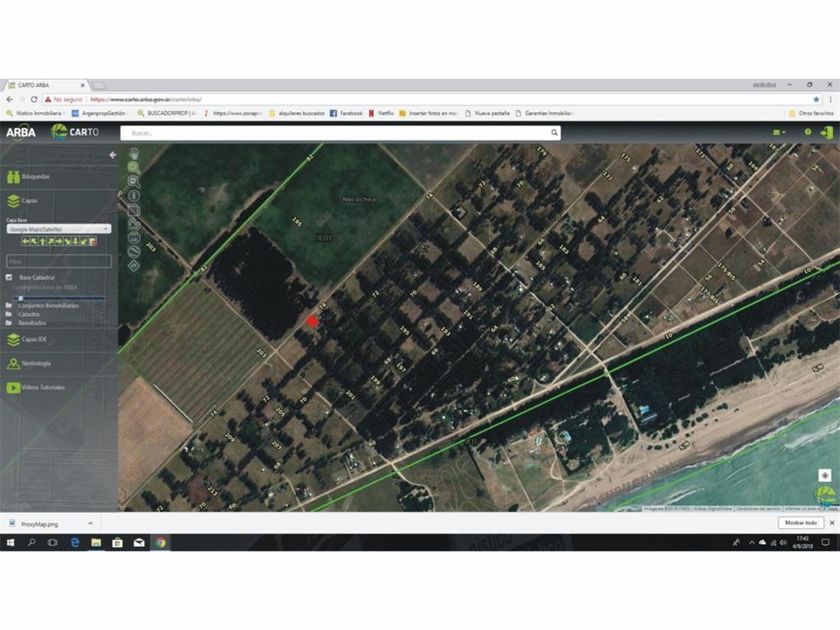Click the pan up arrow button

point(42,242)
